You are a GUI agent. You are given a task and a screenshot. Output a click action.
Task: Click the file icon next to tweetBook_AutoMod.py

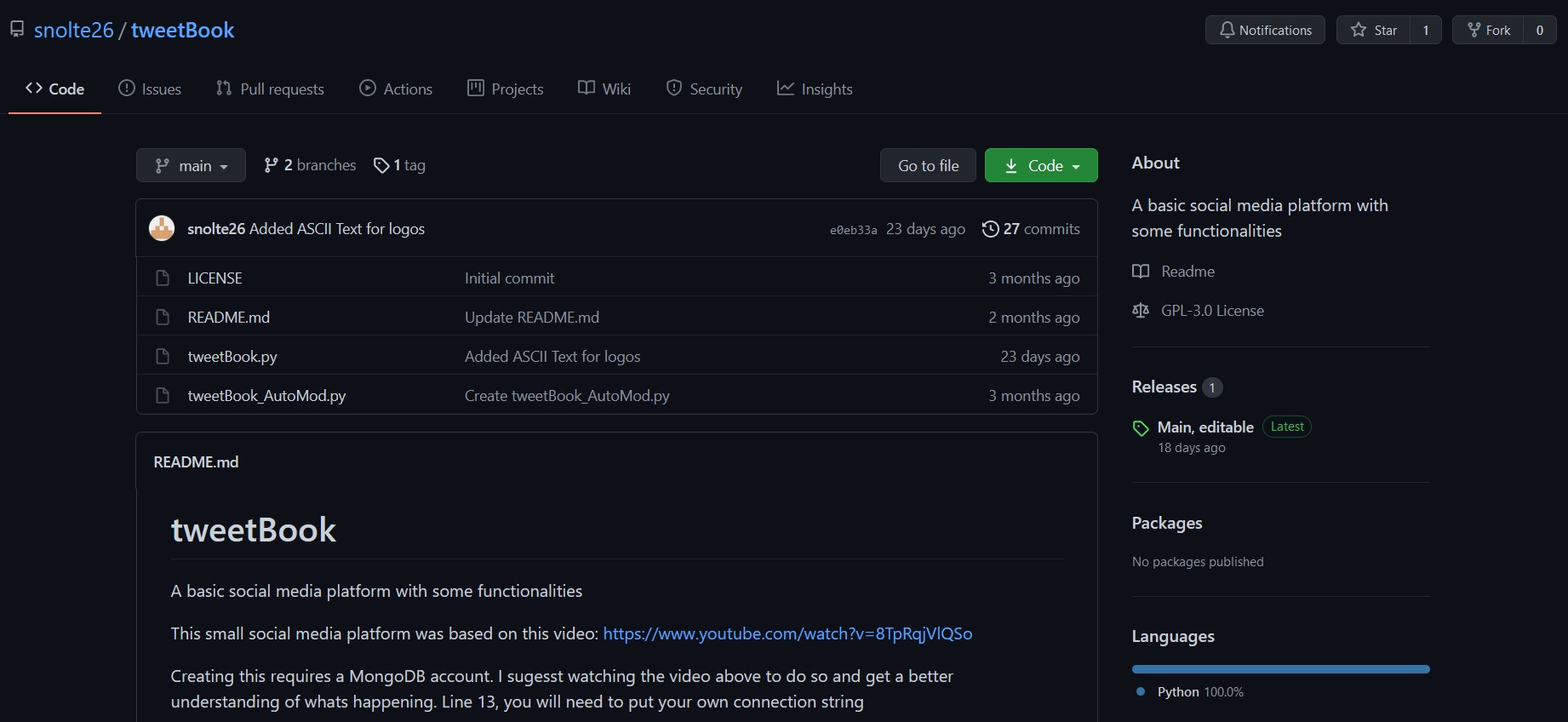click(x=163, y=396)
